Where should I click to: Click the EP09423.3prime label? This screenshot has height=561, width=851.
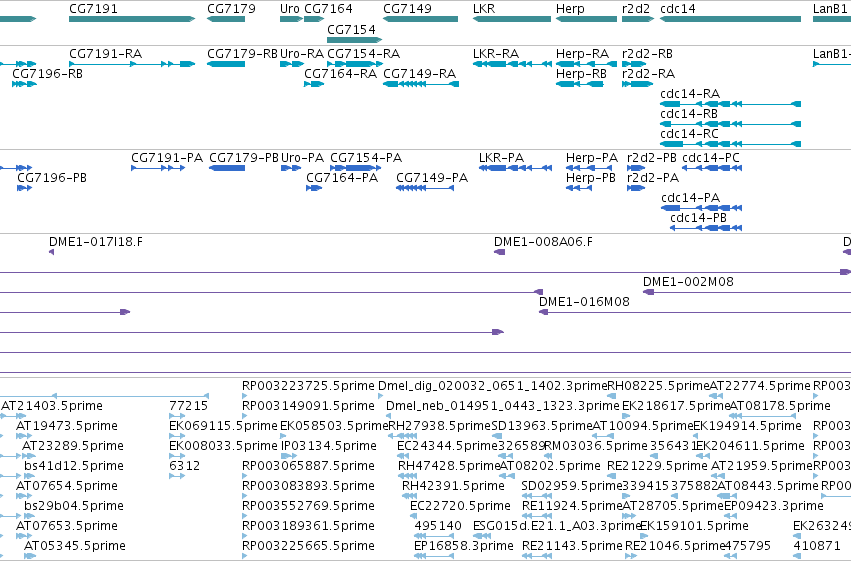[x=773, y=506]
